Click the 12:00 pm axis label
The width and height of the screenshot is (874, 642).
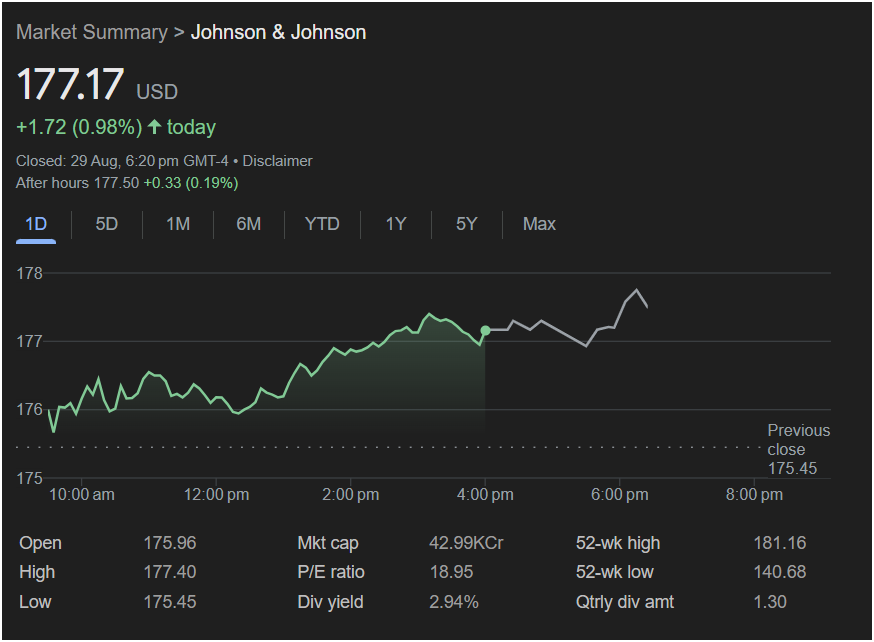coord(216,494)
